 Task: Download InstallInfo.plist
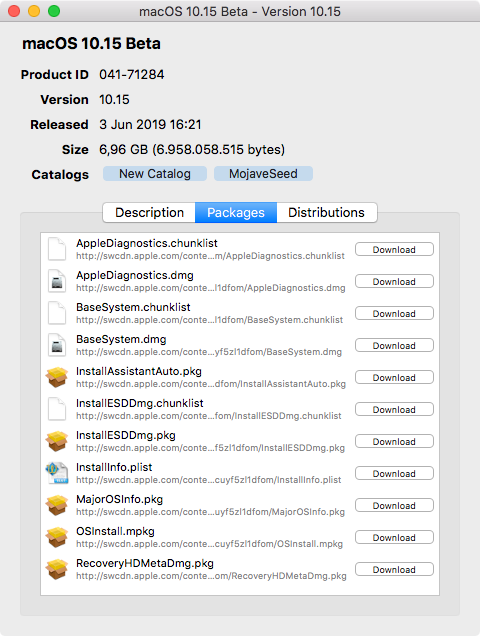click(394, 473)
